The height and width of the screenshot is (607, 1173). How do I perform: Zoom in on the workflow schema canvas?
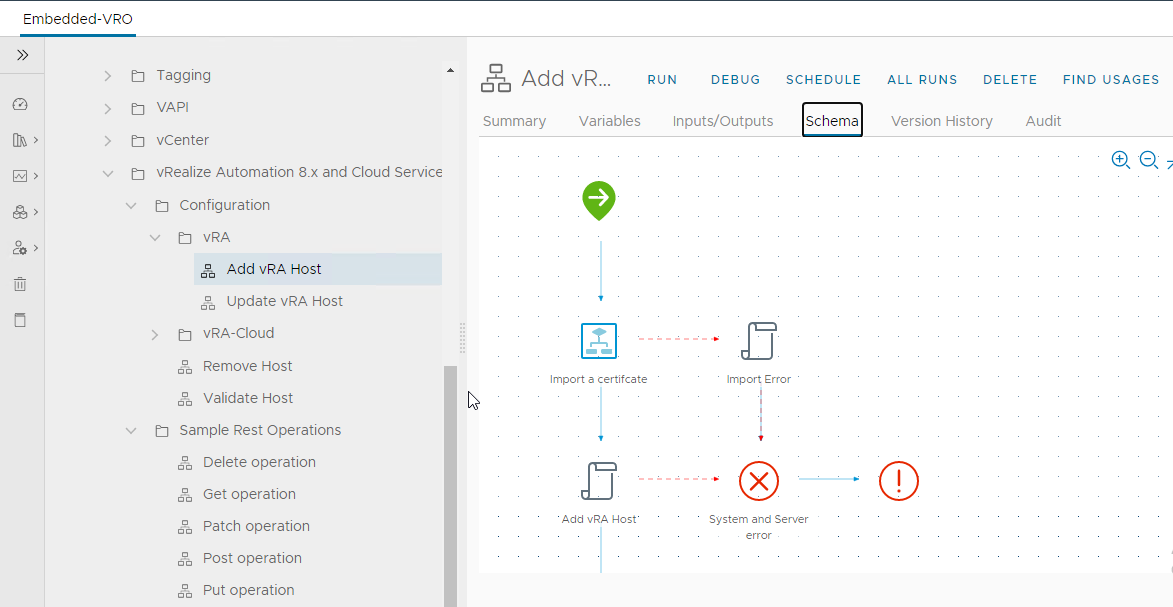coord(1121,159)
